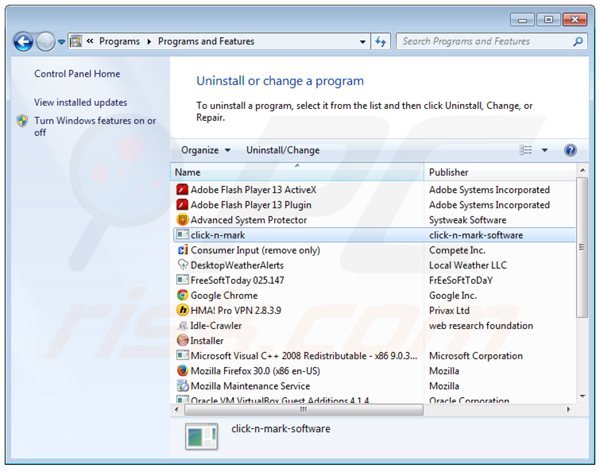Click the shield icon beside Windows features
The width and height of the screenshot is (600, 472).
click(x=22, y=121)
